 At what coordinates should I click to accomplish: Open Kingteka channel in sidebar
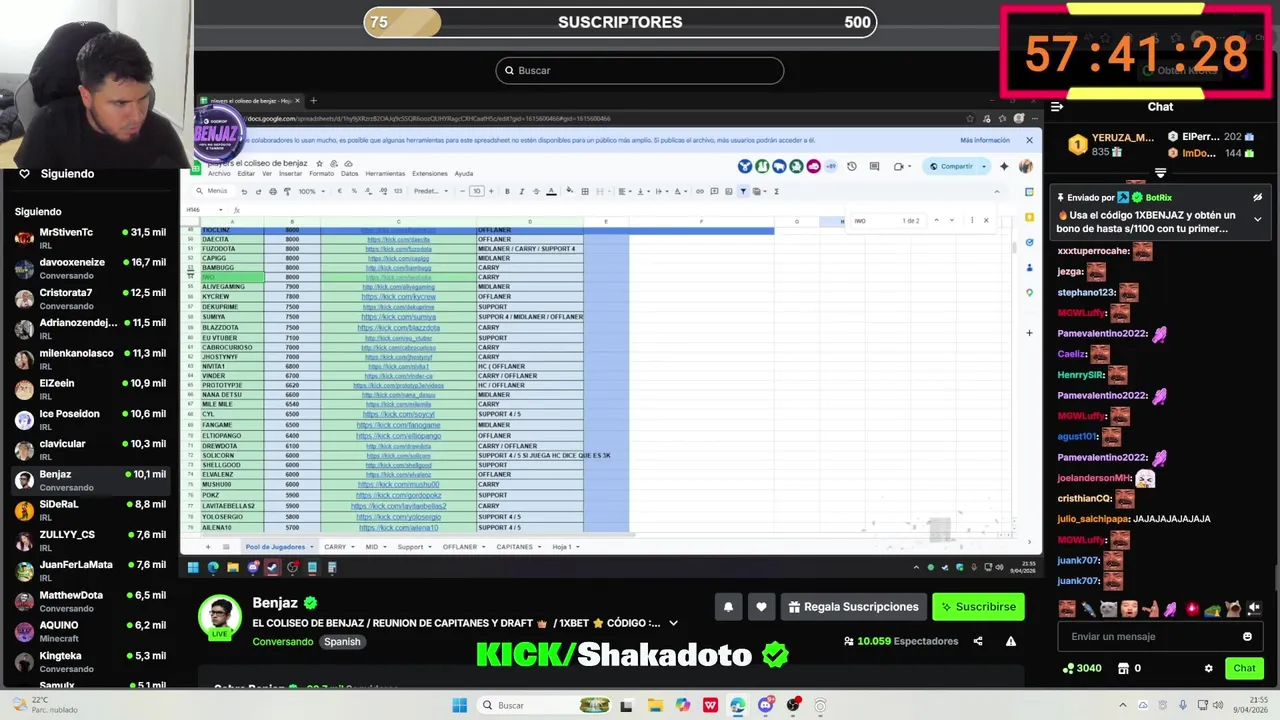pyautogui.click(x=90, y=661)
